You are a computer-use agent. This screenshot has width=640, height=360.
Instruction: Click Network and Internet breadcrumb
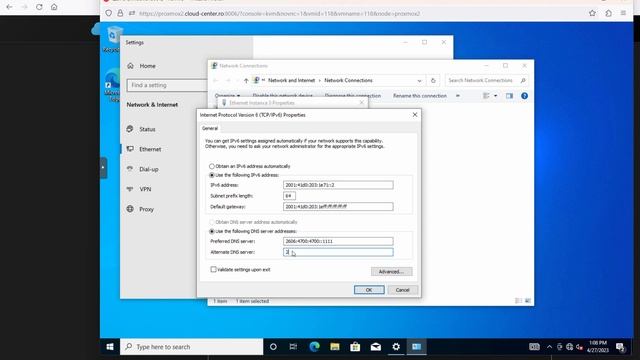291,80
